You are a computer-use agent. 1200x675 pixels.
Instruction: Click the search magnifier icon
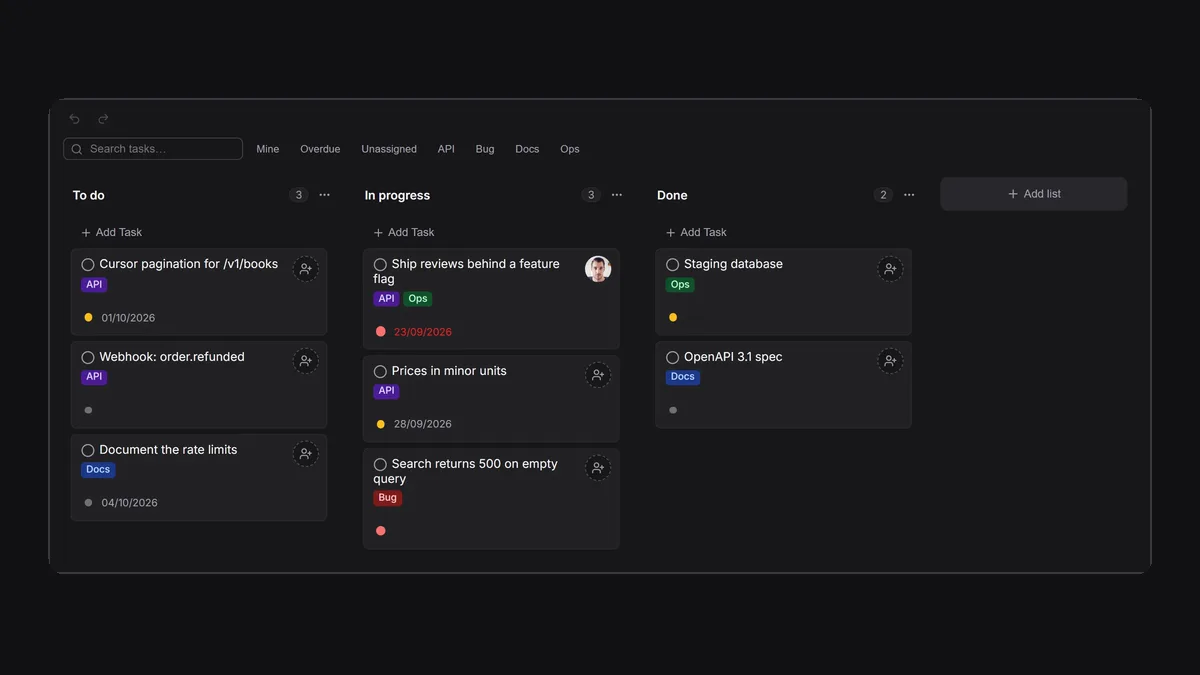tap(77, 149)
